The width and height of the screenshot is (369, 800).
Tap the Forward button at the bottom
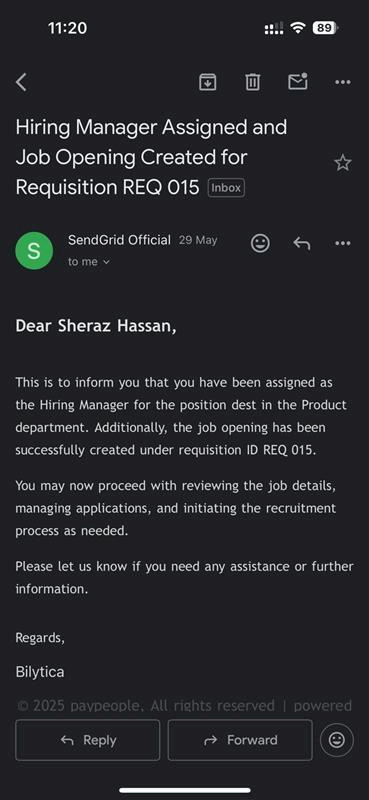pyautogui.click(x=240, y=740)
